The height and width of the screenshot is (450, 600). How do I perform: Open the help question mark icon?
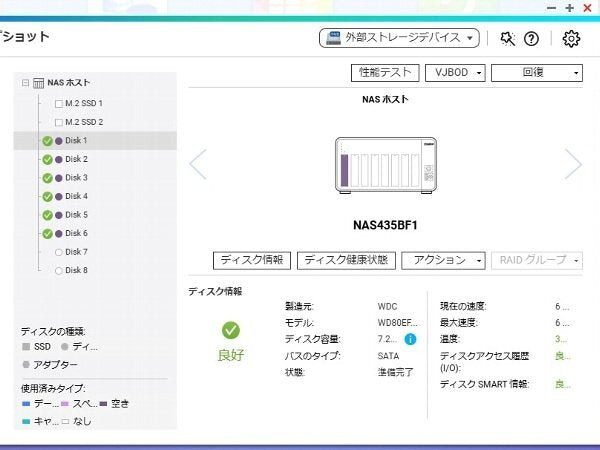pos(531,39)
